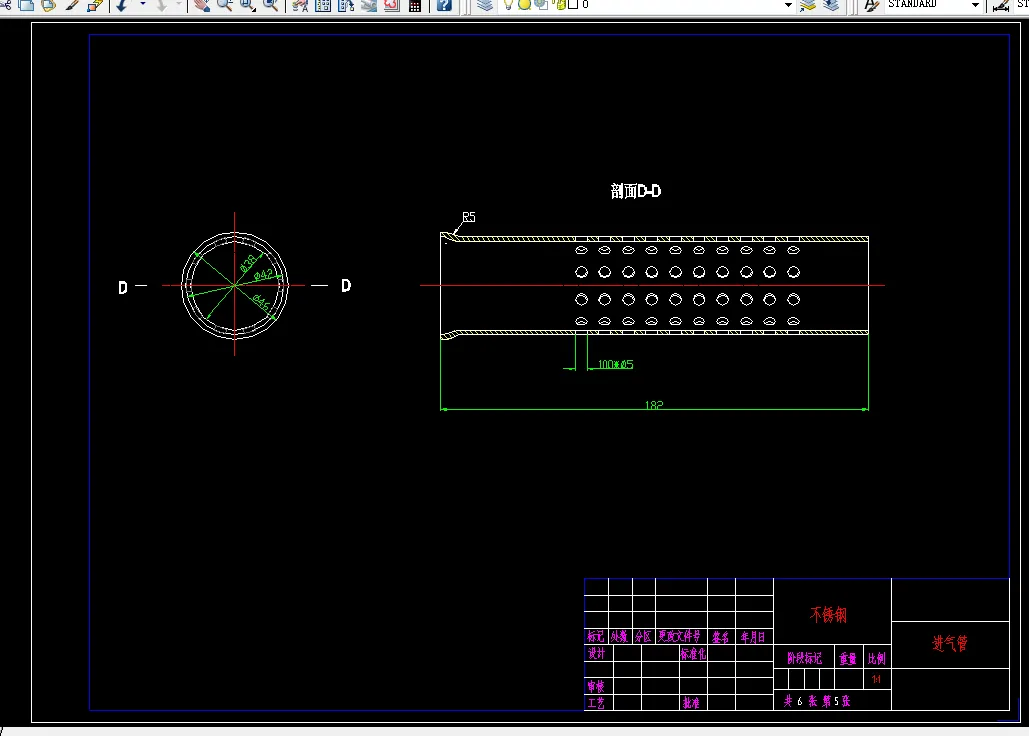Click the Copy toolbar icon

click(x=27, y=5)
